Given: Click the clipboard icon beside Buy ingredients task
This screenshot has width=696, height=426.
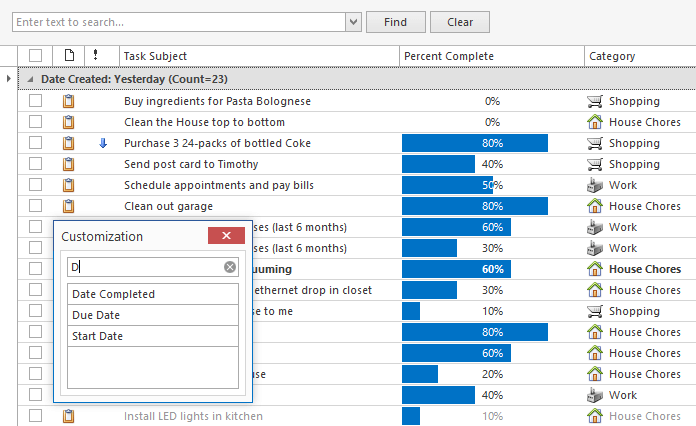Looking at the screenshot, I should (69, 101).
